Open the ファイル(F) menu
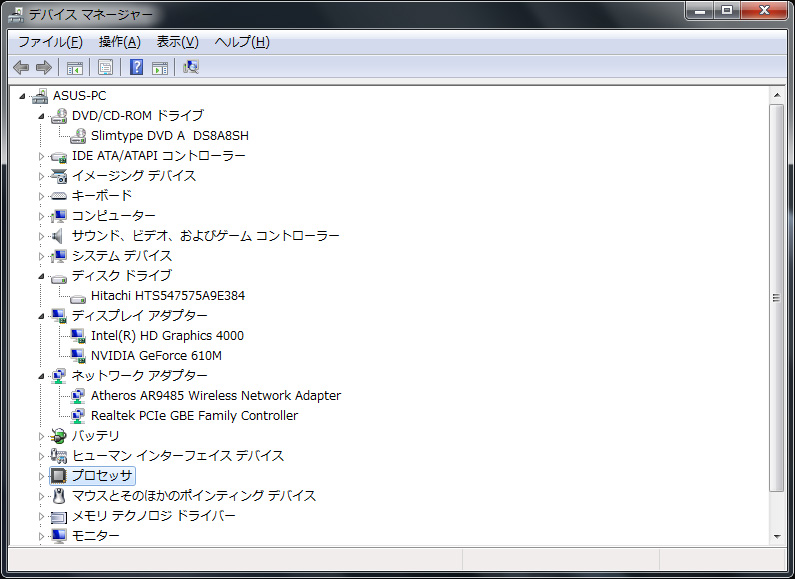The height and width of the screenshot is (579, 795). pos(50,42)
